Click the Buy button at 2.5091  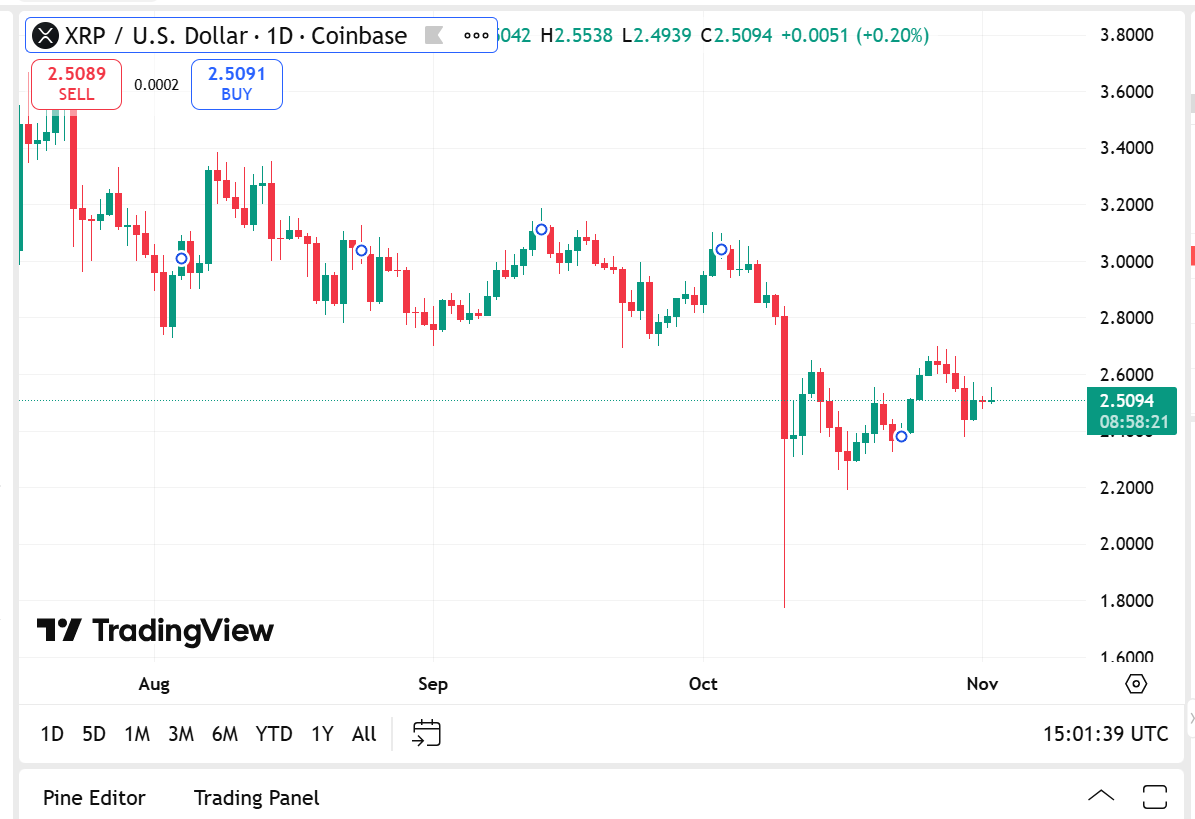click(237, 84)
